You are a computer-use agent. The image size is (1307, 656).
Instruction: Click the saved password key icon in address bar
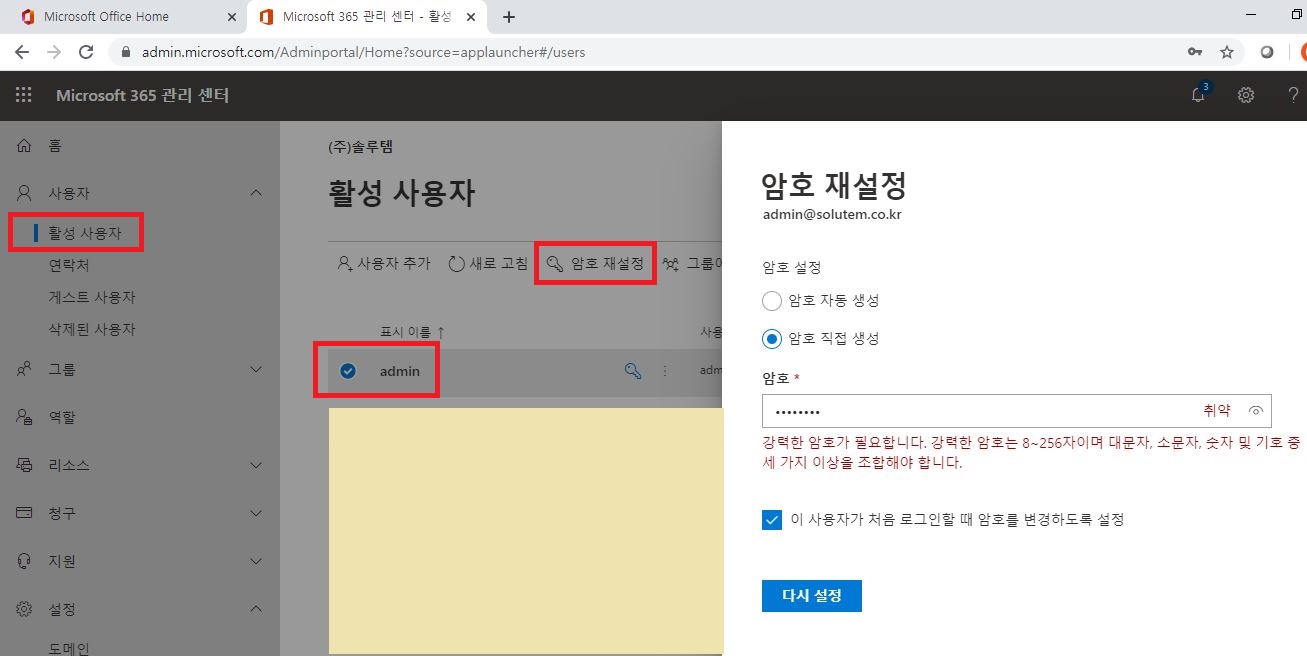coord(1195,52)
